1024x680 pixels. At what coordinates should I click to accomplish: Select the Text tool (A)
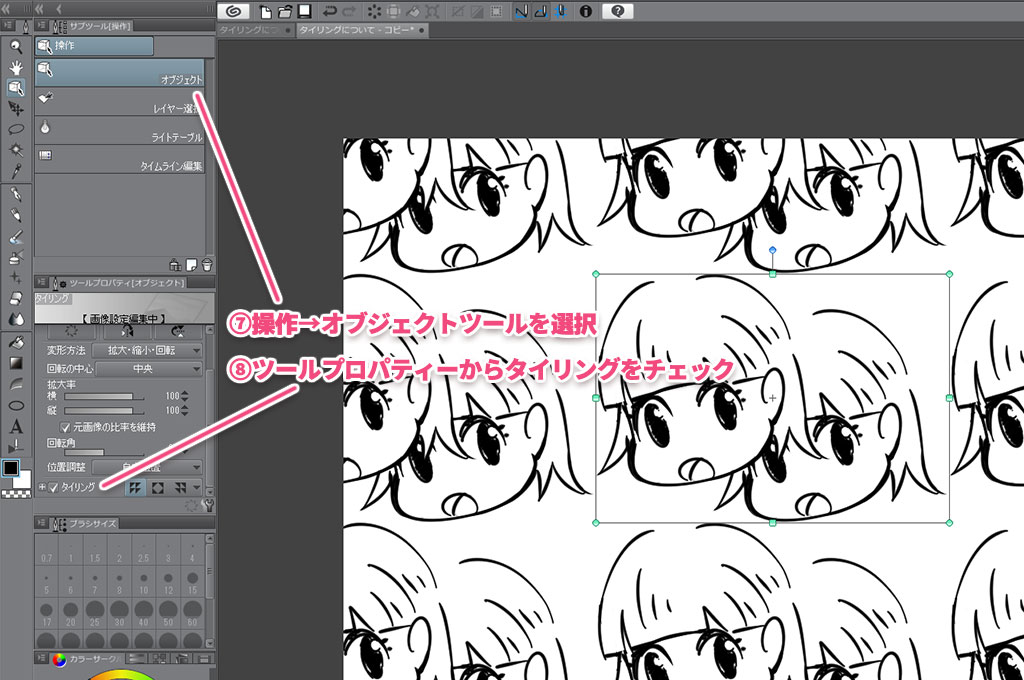[x=16, y=426]
